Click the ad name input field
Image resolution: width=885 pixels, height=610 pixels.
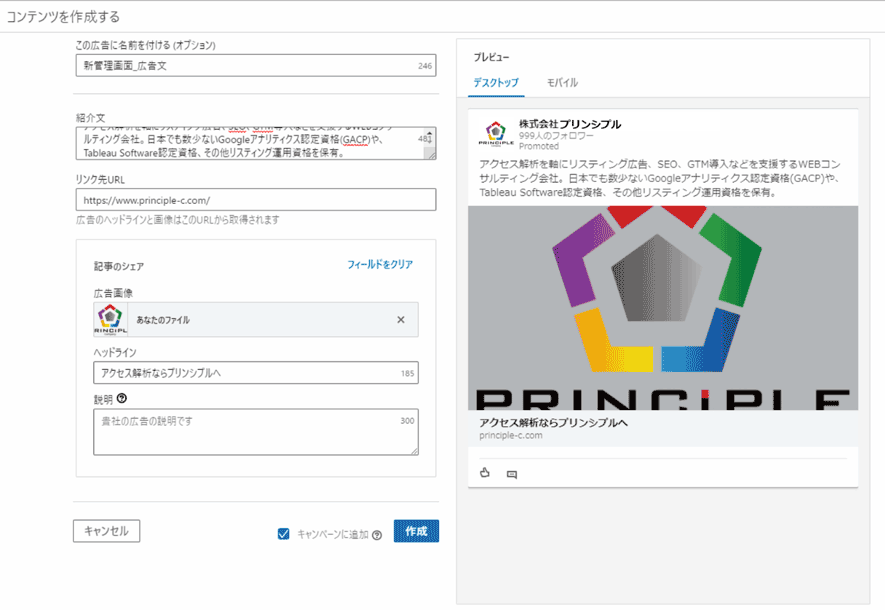coord(245,66)
